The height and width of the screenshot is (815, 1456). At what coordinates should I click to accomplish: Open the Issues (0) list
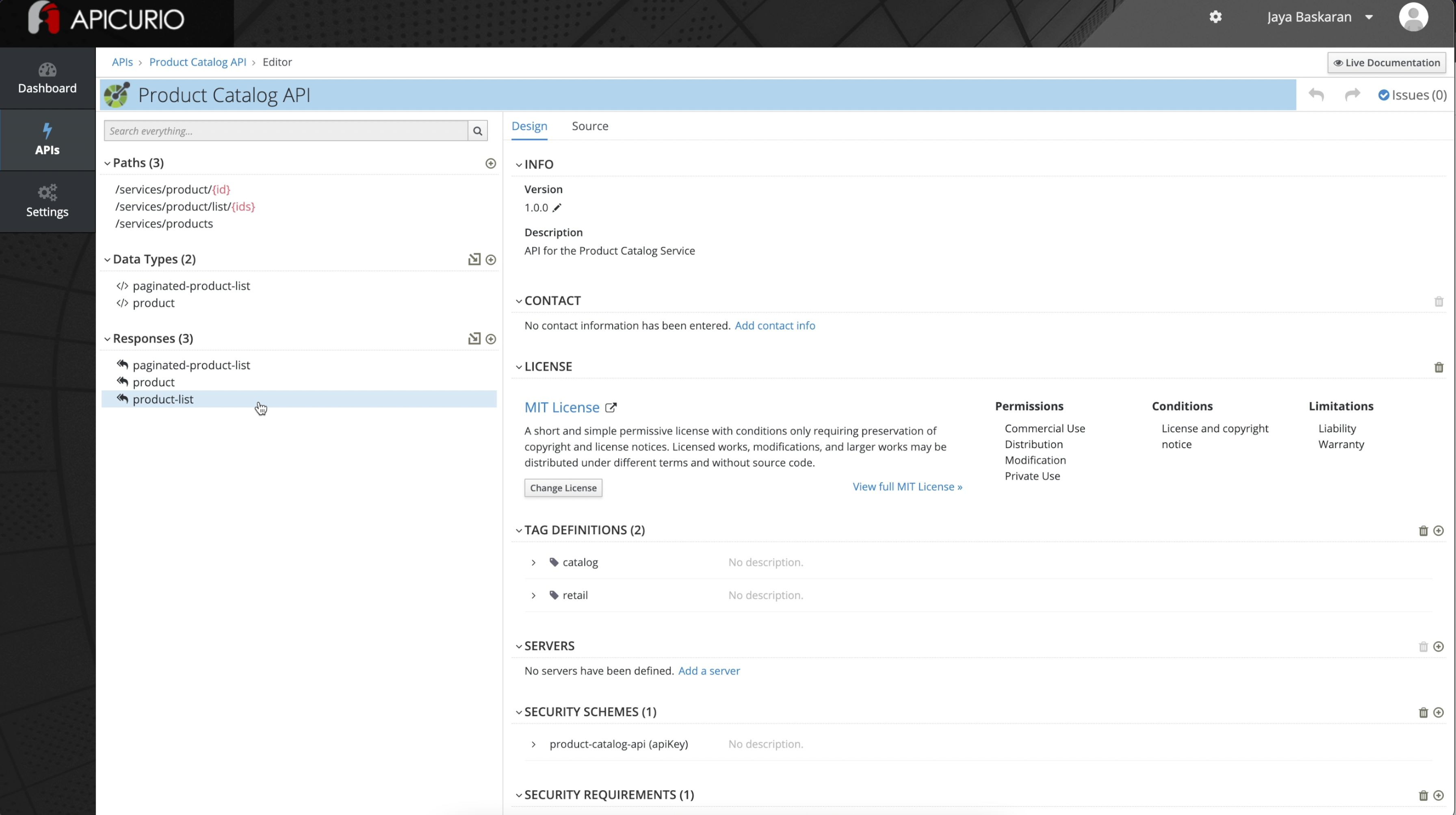[x=1412, y=95]
